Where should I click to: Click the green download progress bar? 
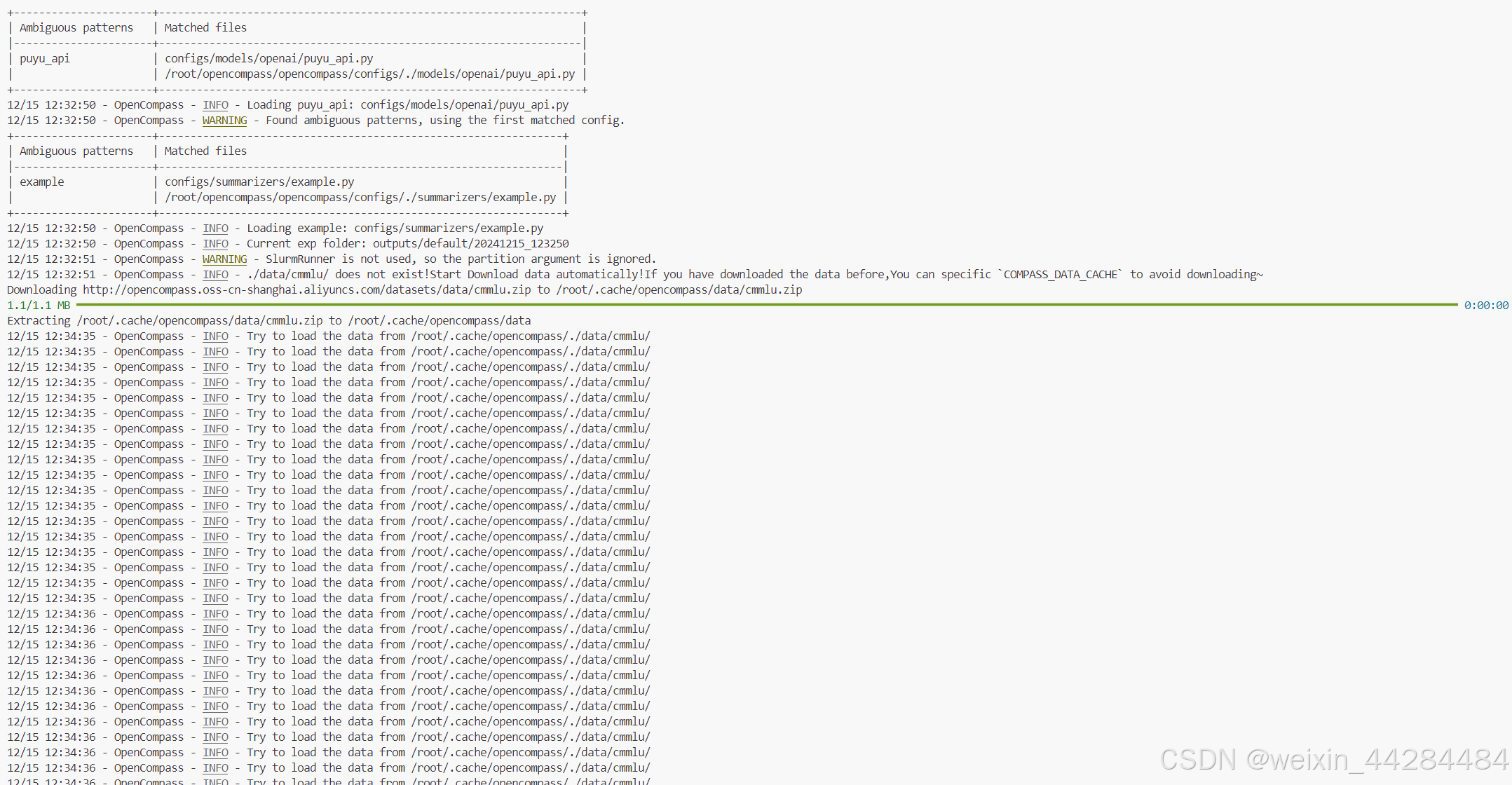tap(765, 305)
